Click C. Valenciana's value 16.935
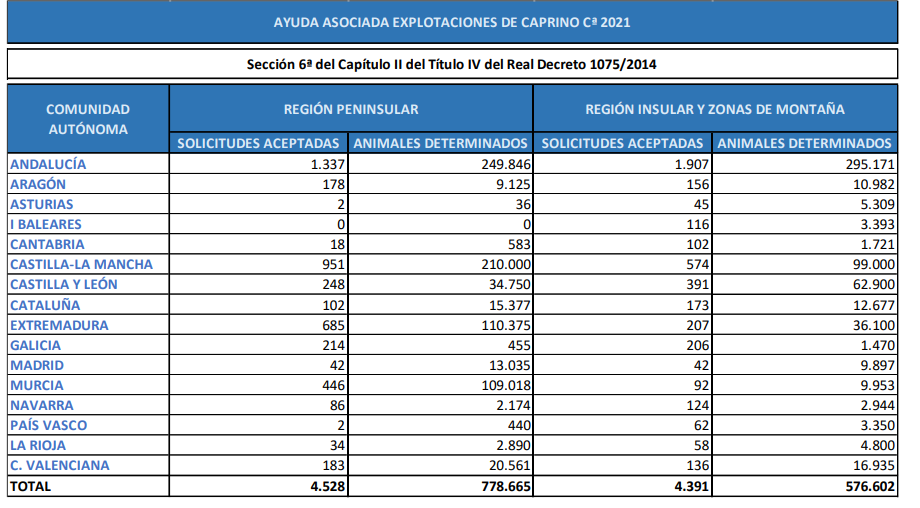The height and width of the screenshot is (508, 920). tap(874, 465)
